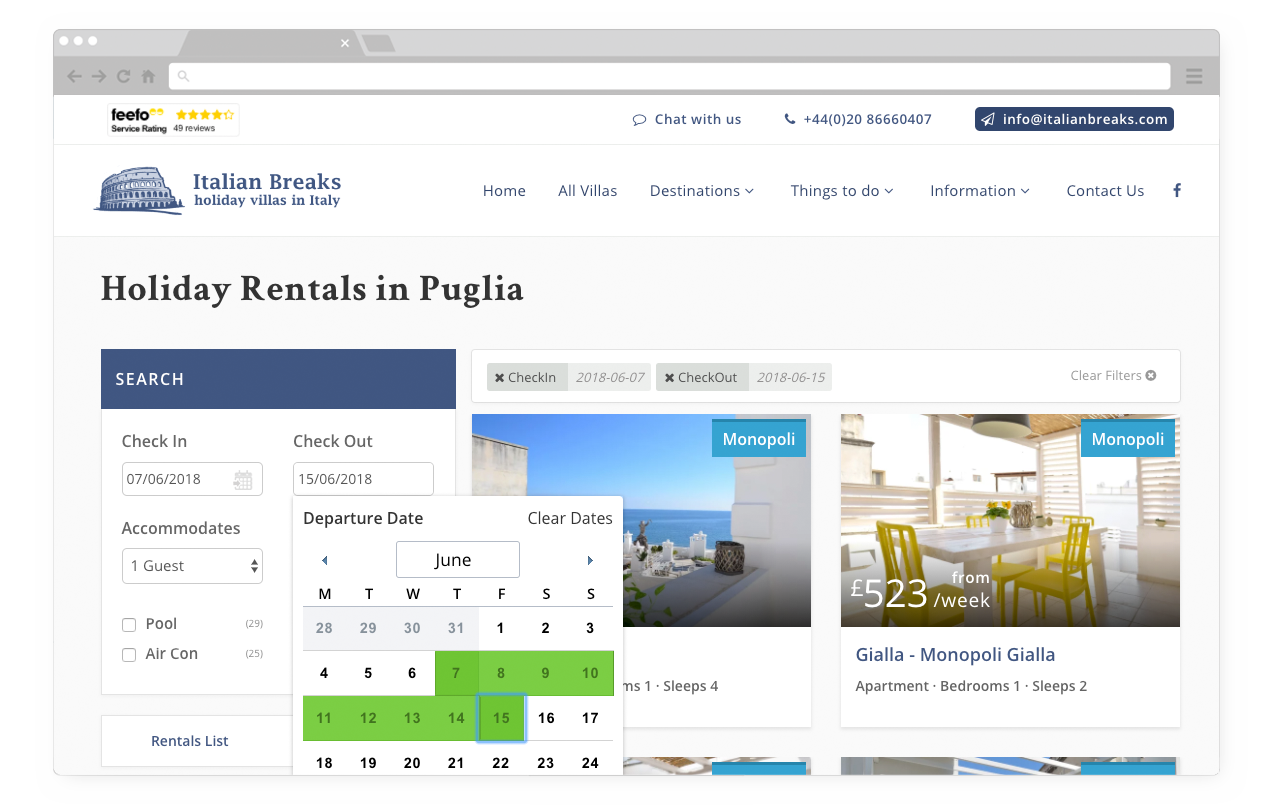Expand the Destinations menu
Image resolution: width=1273 pixels, height=807 pixels.
[x=702, y=190]
